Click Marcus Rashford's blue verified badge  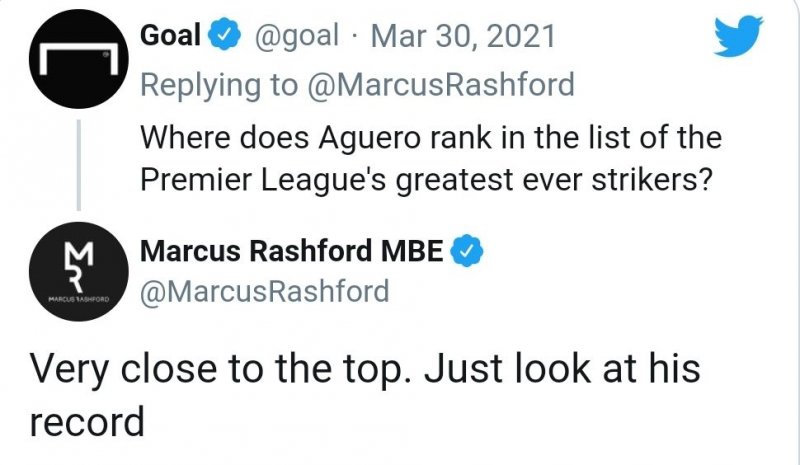click(x=466, y=252)
